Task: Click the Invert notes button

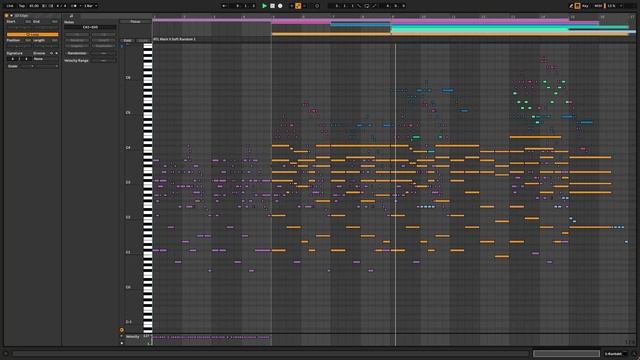Action: click(x=103, y=40)
